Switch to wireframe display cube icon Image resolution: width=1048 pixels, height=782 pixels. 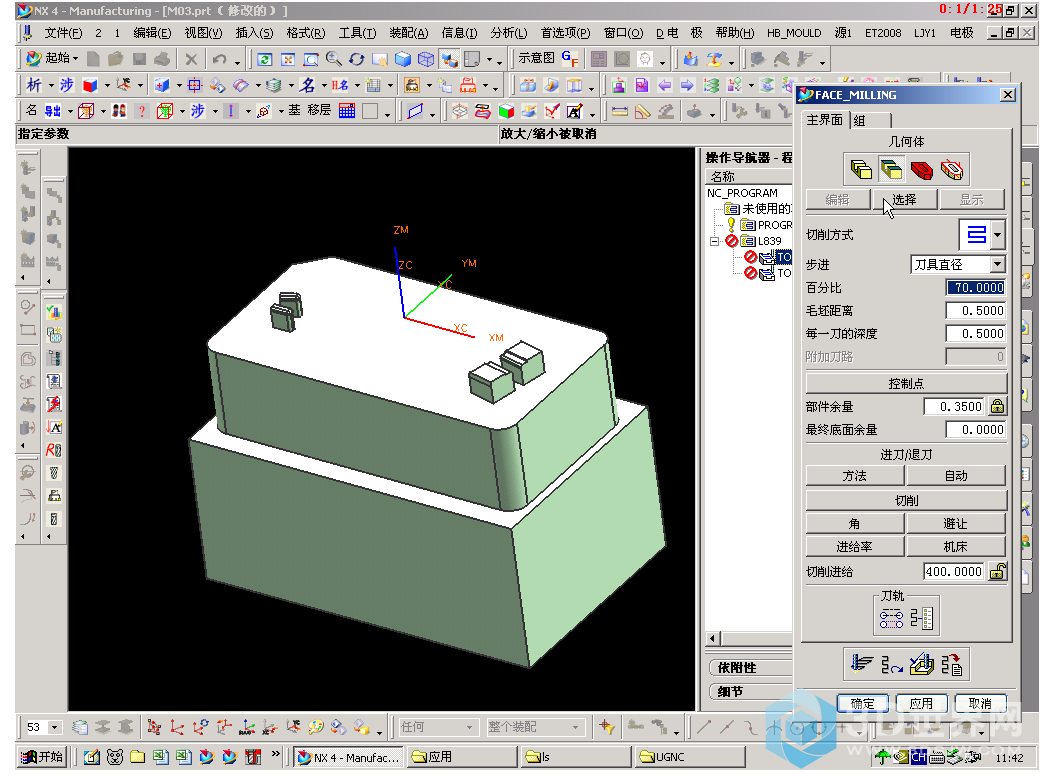(x=426, y=59)
